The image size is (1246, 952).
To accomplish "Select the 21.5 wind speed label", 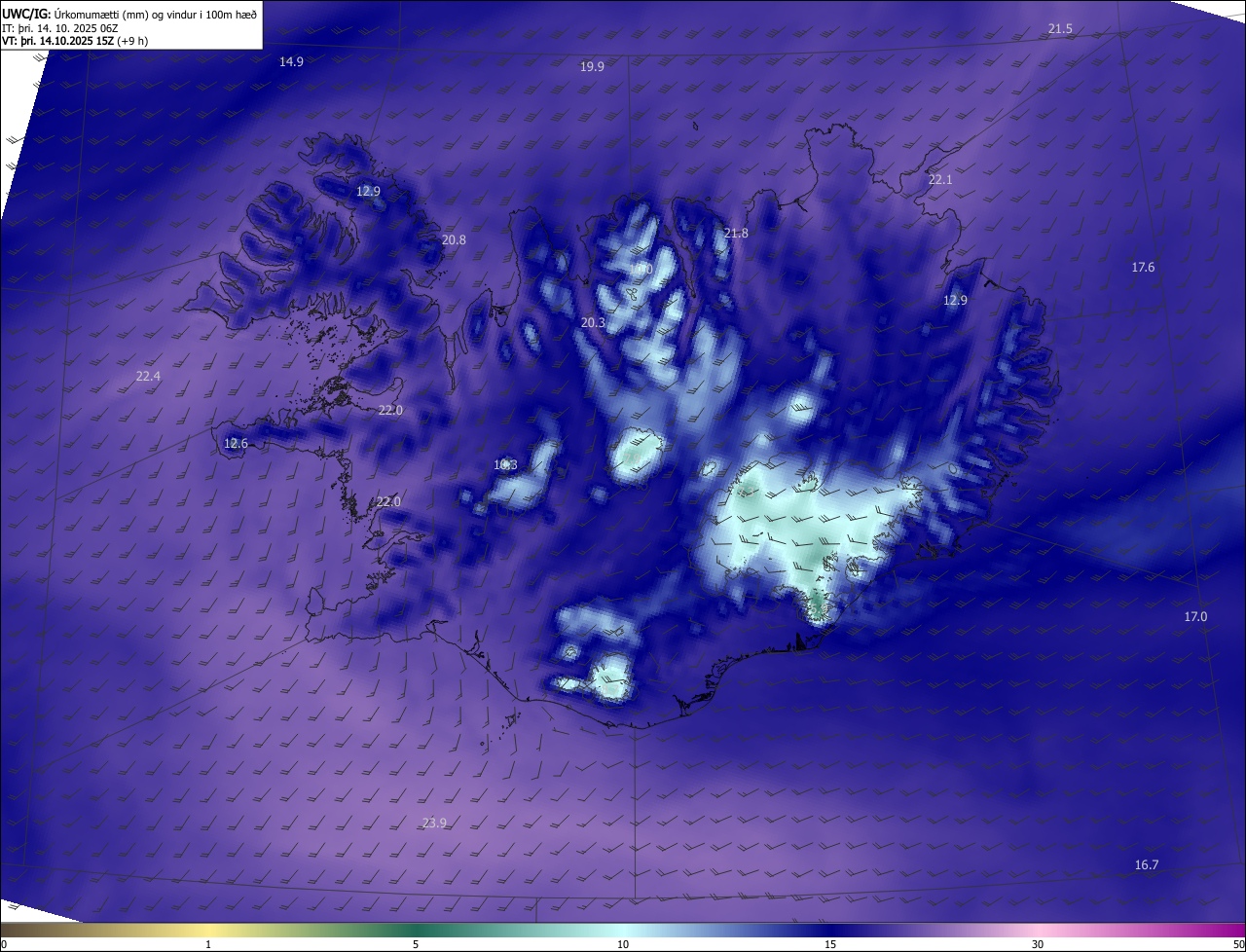I will [x=1060, y=29].
